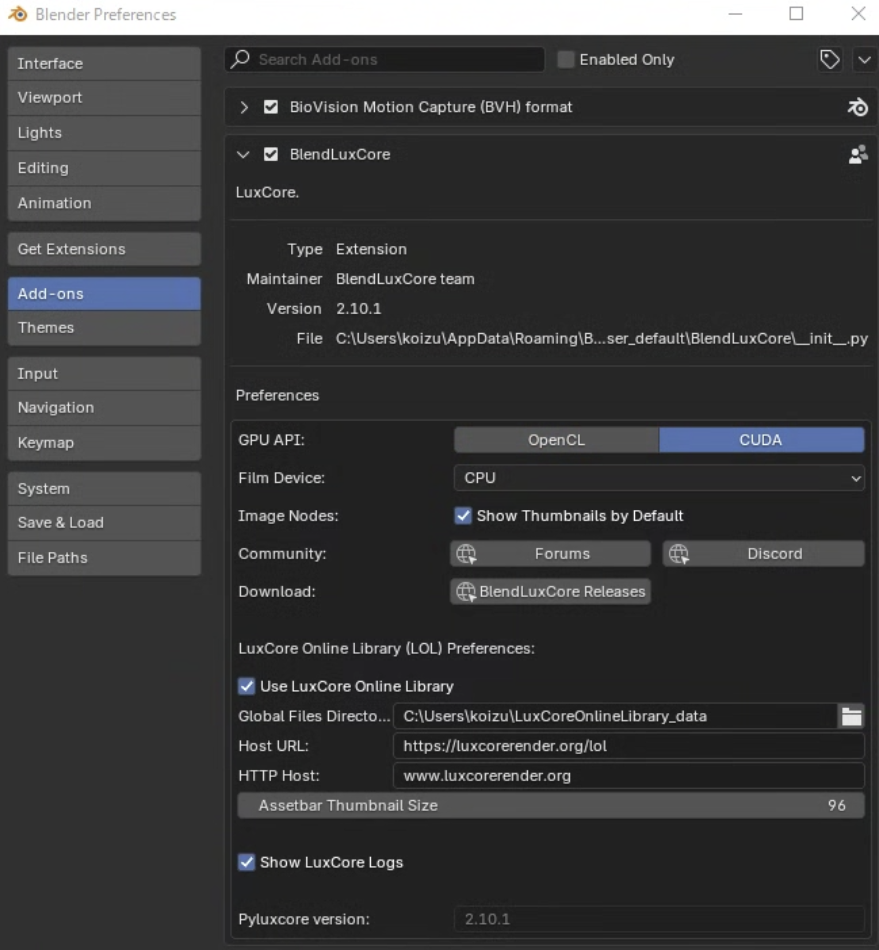
Task: Click the magnifier icon in add-on search
Action: pos(241,59)
